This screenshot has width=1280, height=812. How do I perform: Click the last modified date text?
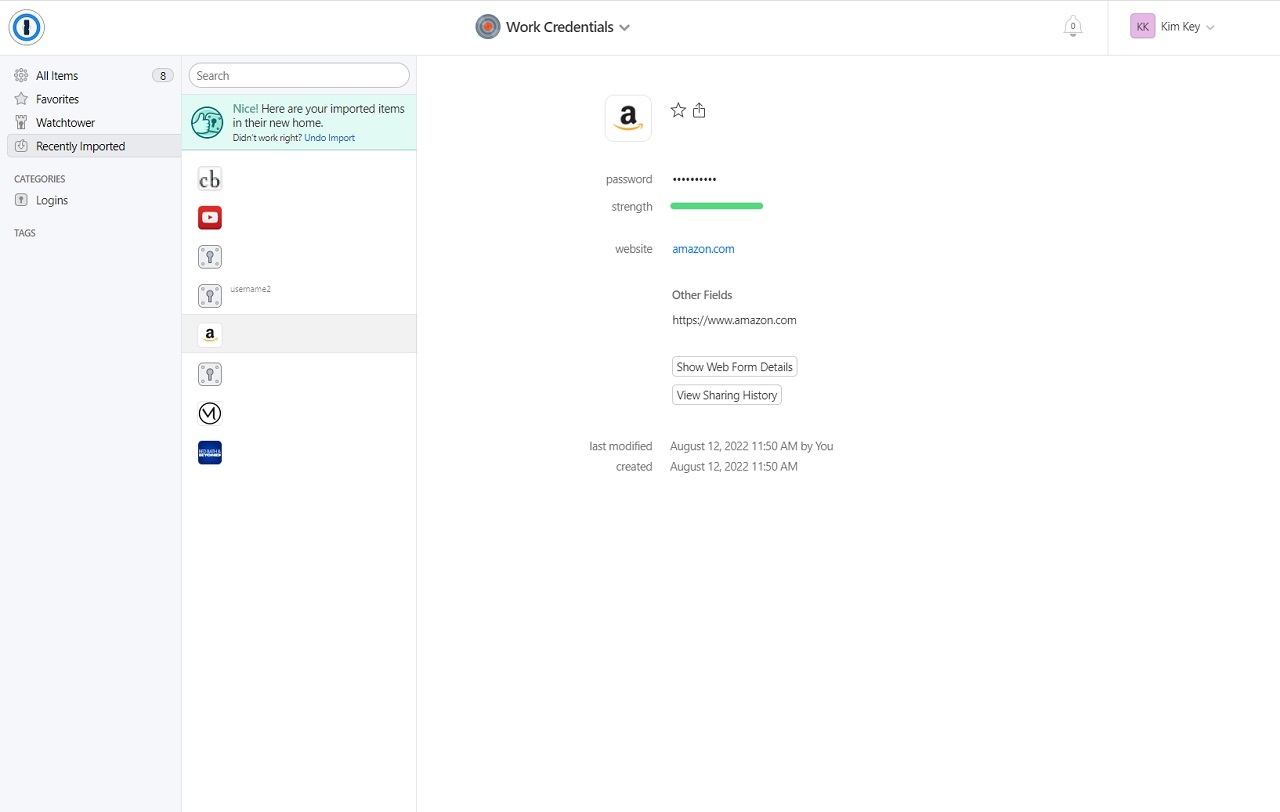[x=751, y=446]
